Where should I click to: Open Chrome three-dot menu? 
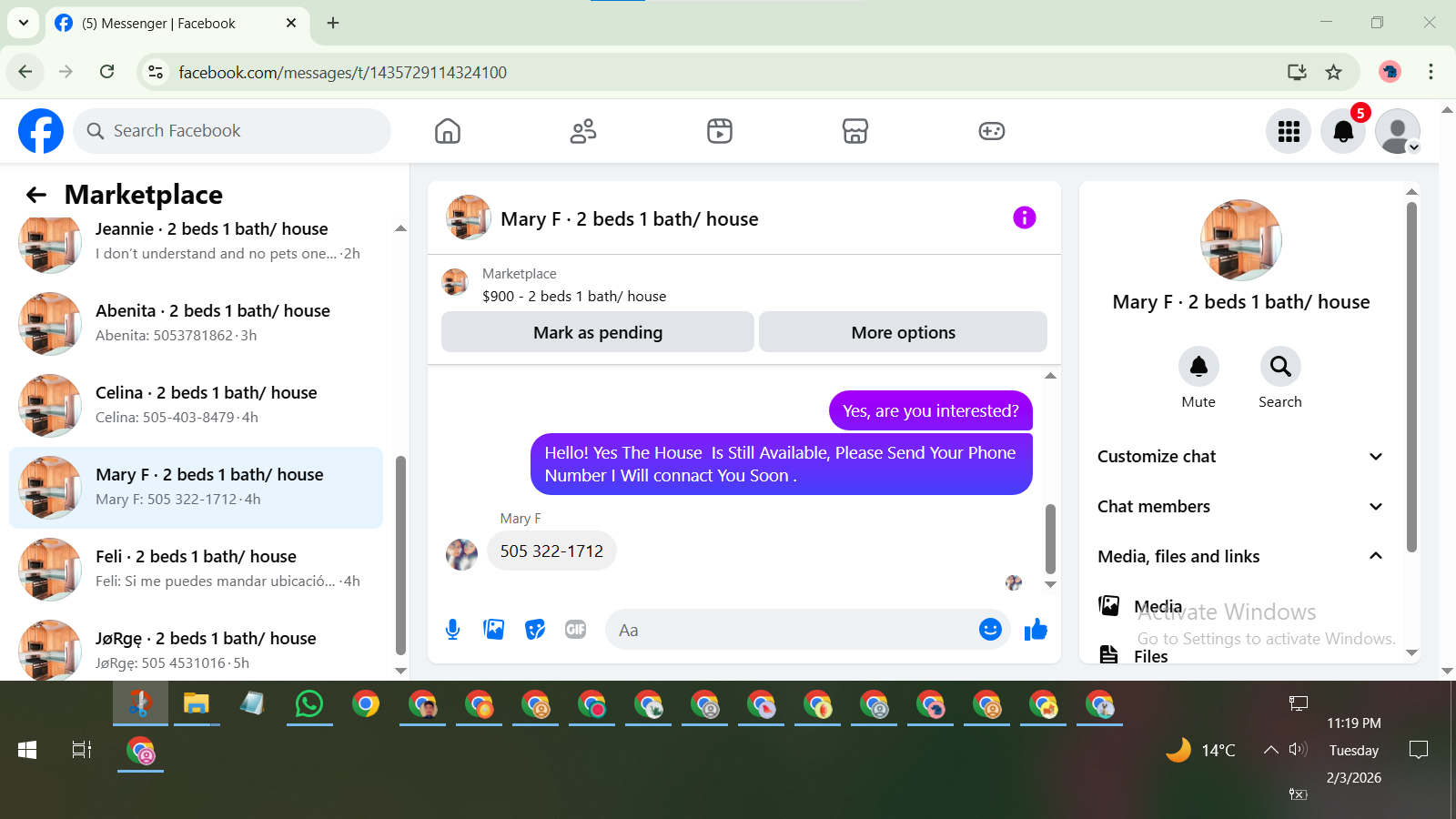tap(1431, 72)
